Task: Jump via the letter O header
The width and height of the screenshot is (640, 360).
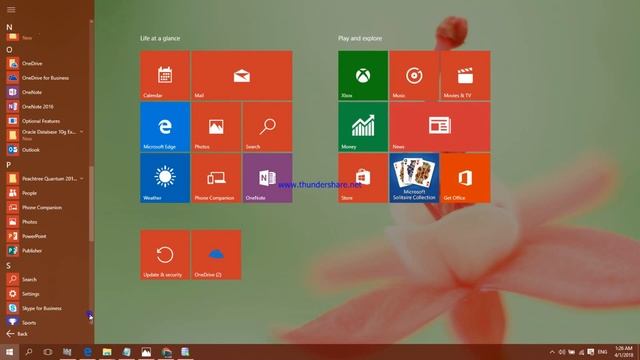Action: [x=9, y=50]
